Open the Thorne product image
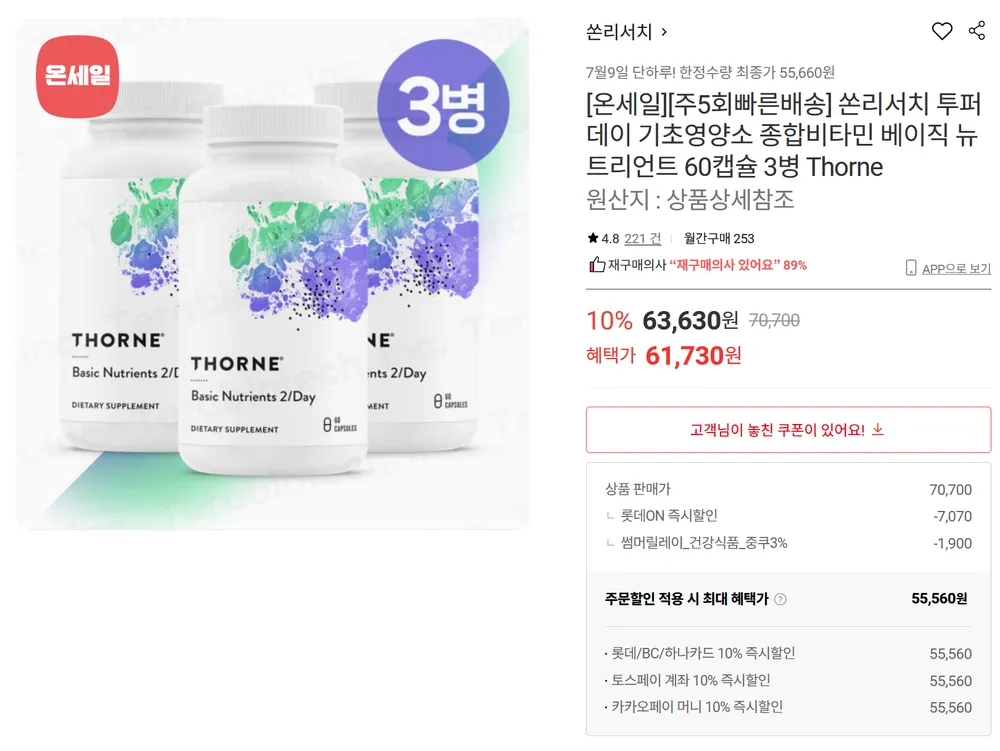1000x751 pixels. (x=272, y=273)
